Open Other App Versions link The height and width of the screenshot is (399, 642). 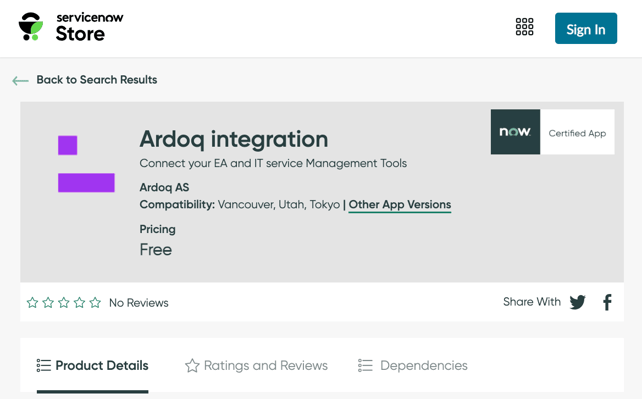400,204
